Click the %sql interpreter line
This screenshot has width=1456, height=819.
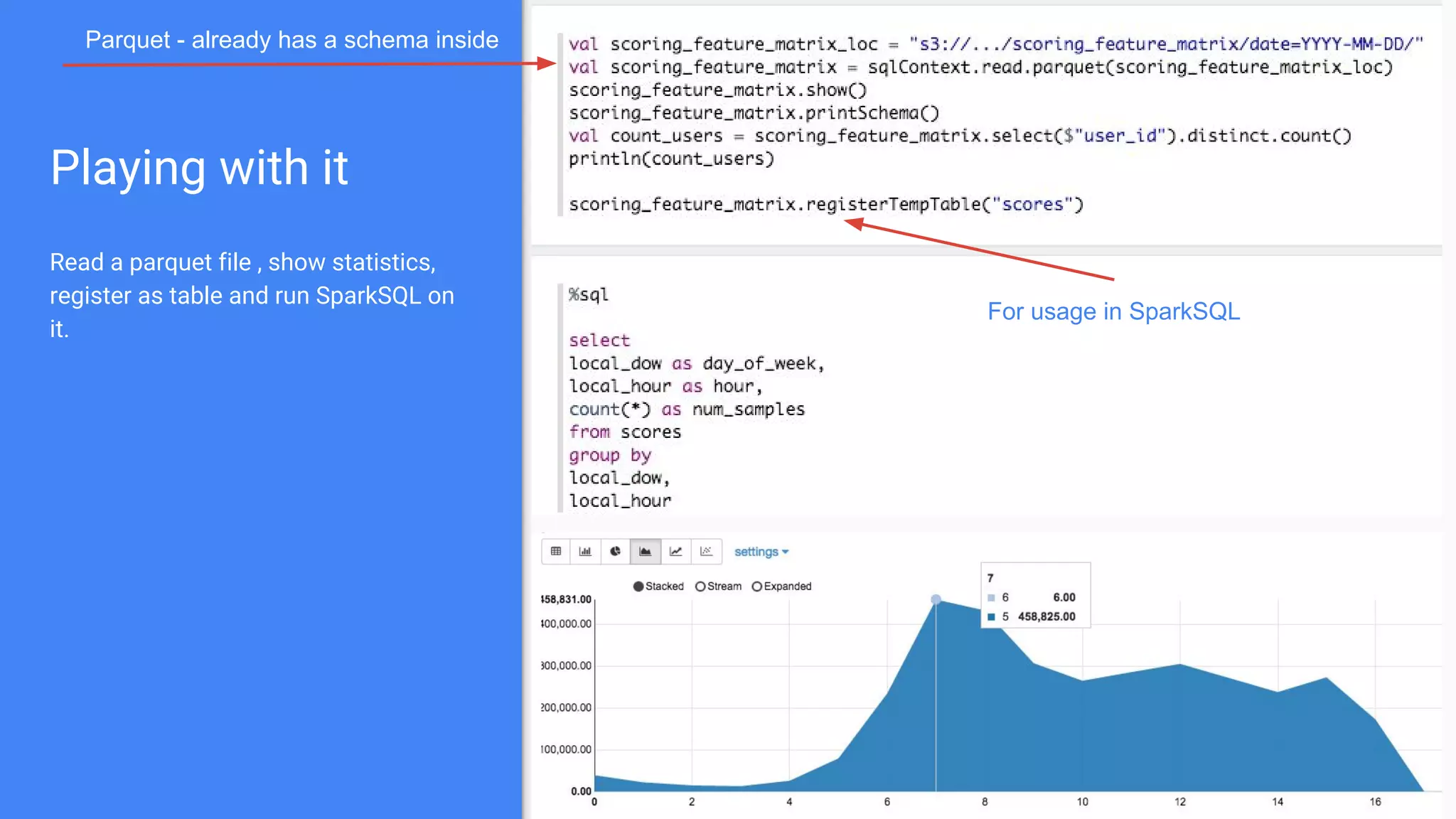pyautogui.click(x=589, y=295)
